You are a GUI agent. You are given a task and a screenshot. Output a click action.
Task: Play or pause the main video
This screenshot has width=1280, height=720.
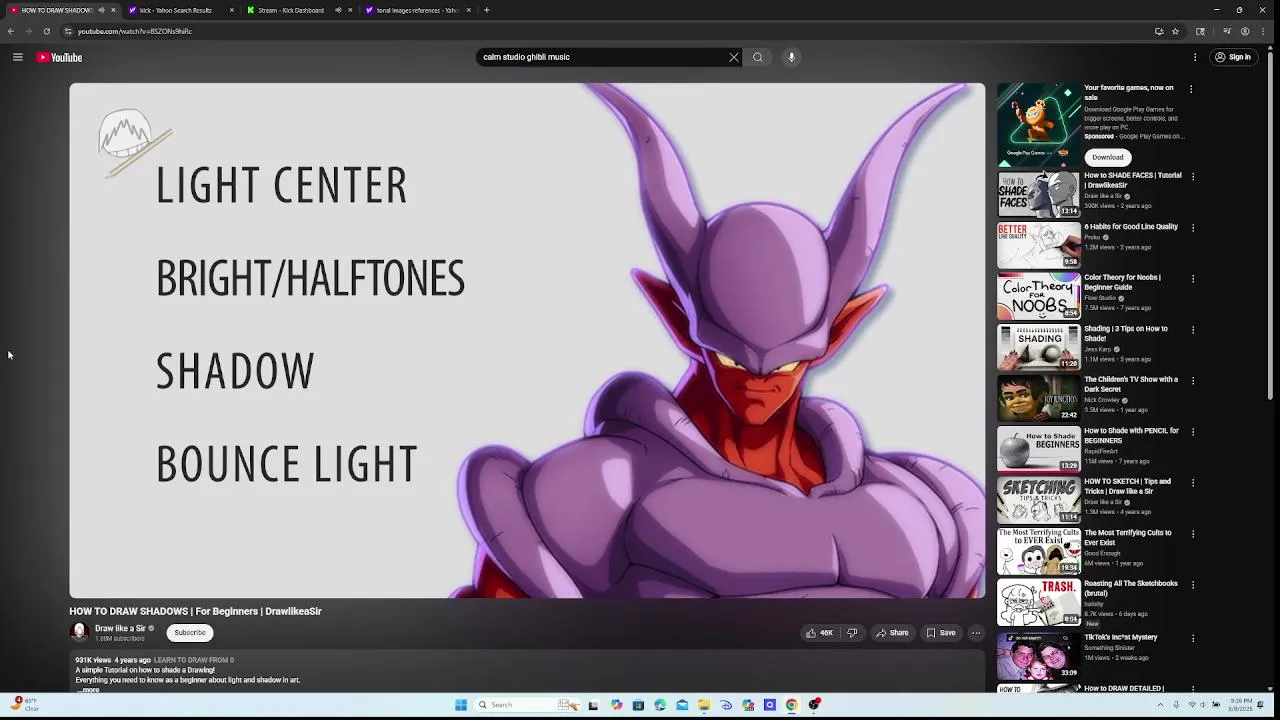[x=527, y=340]
